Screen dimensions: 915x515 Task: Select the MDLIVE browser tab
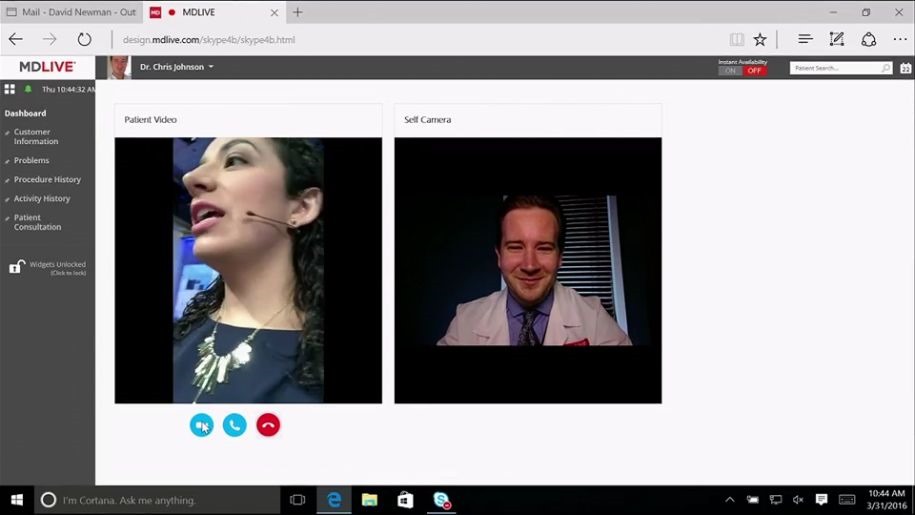pyautogui.click(x=215, y=12)
